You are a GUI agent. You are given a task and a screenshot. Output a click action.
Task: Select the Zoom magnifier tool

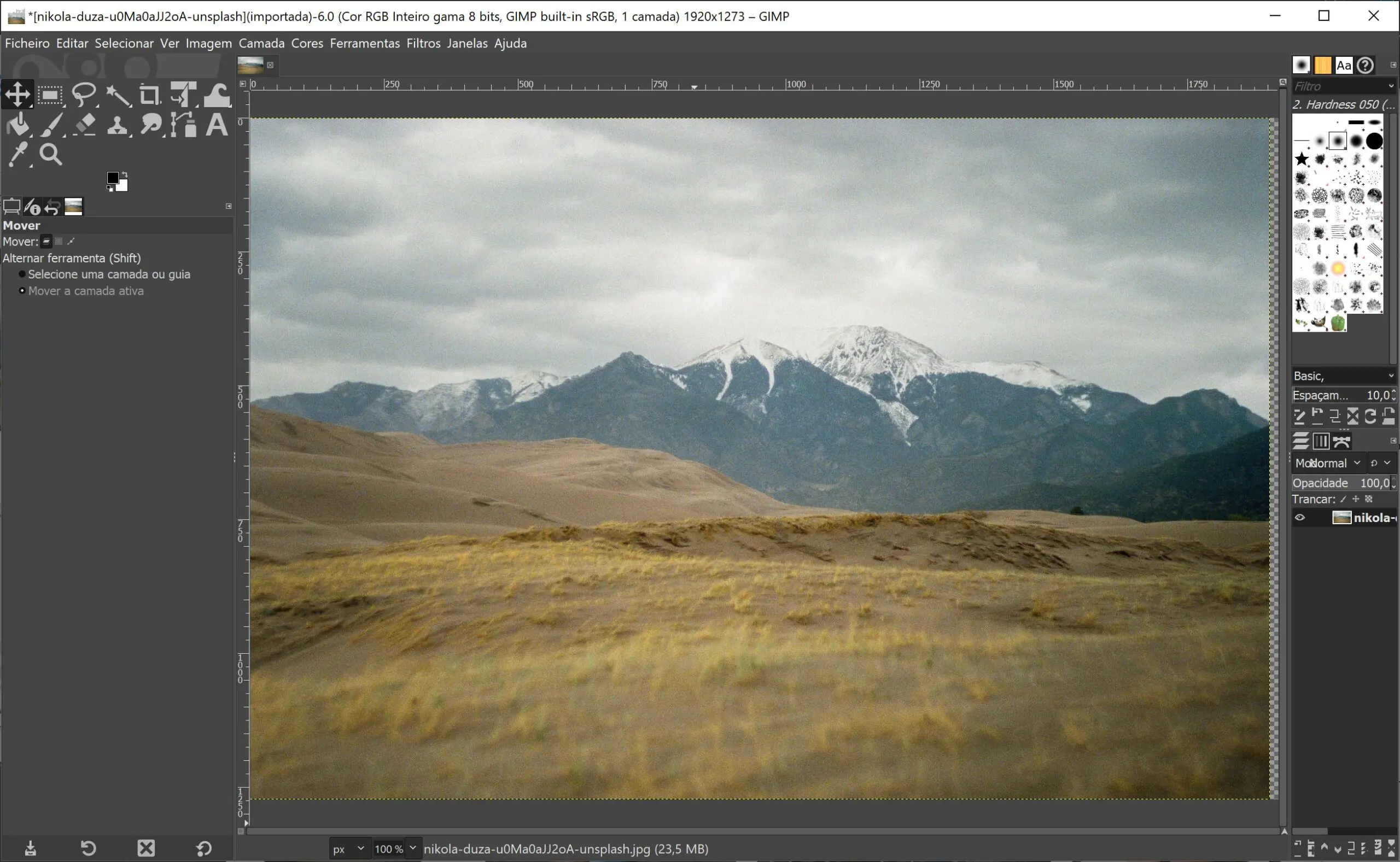coord(50,155)
